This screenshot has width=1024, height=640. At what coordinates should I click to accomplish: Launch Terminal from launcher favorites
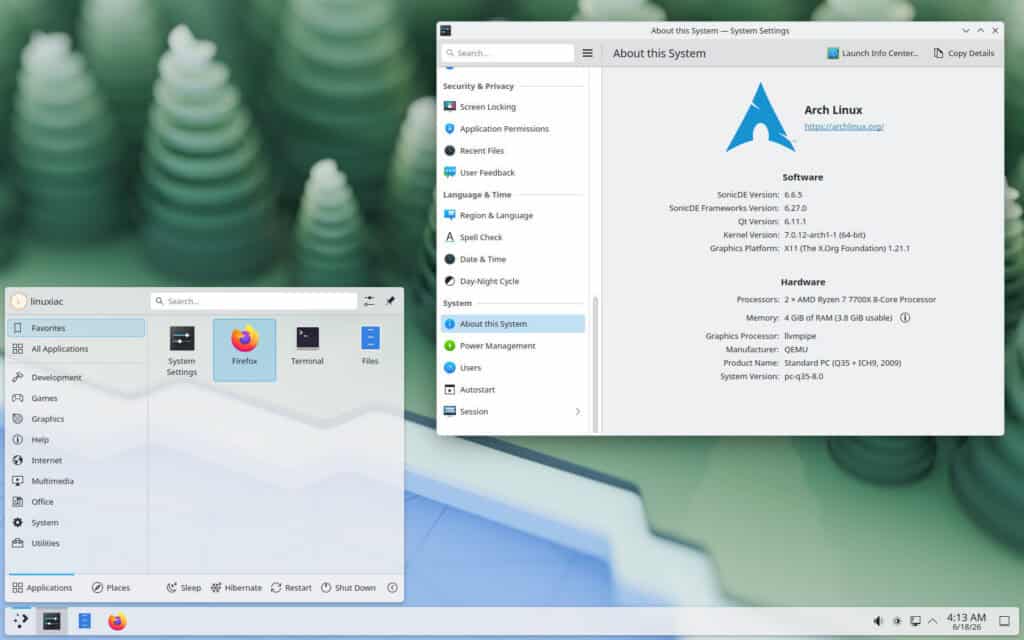pos(307,350)
